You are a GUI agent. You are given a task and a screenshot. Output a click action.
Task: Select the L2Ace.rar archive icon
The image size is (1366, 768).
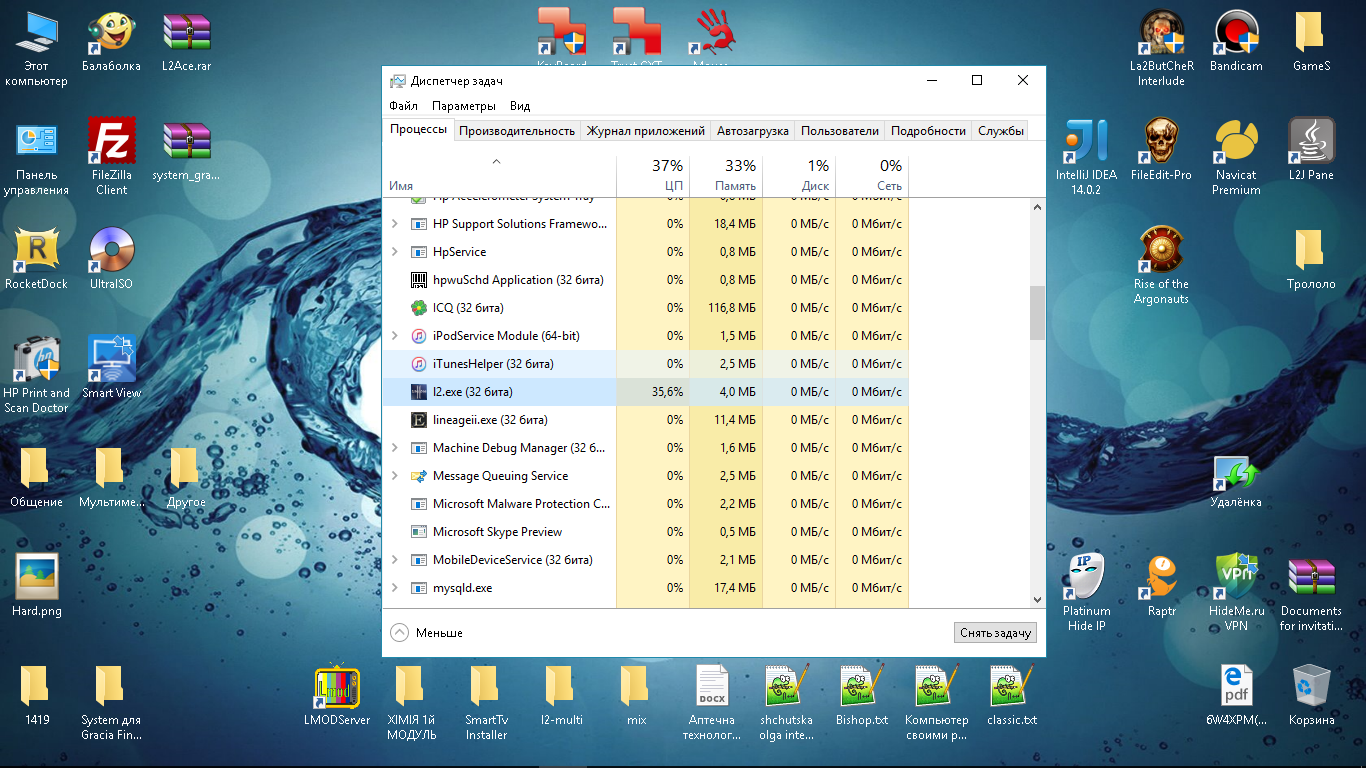tap(186, 41)
